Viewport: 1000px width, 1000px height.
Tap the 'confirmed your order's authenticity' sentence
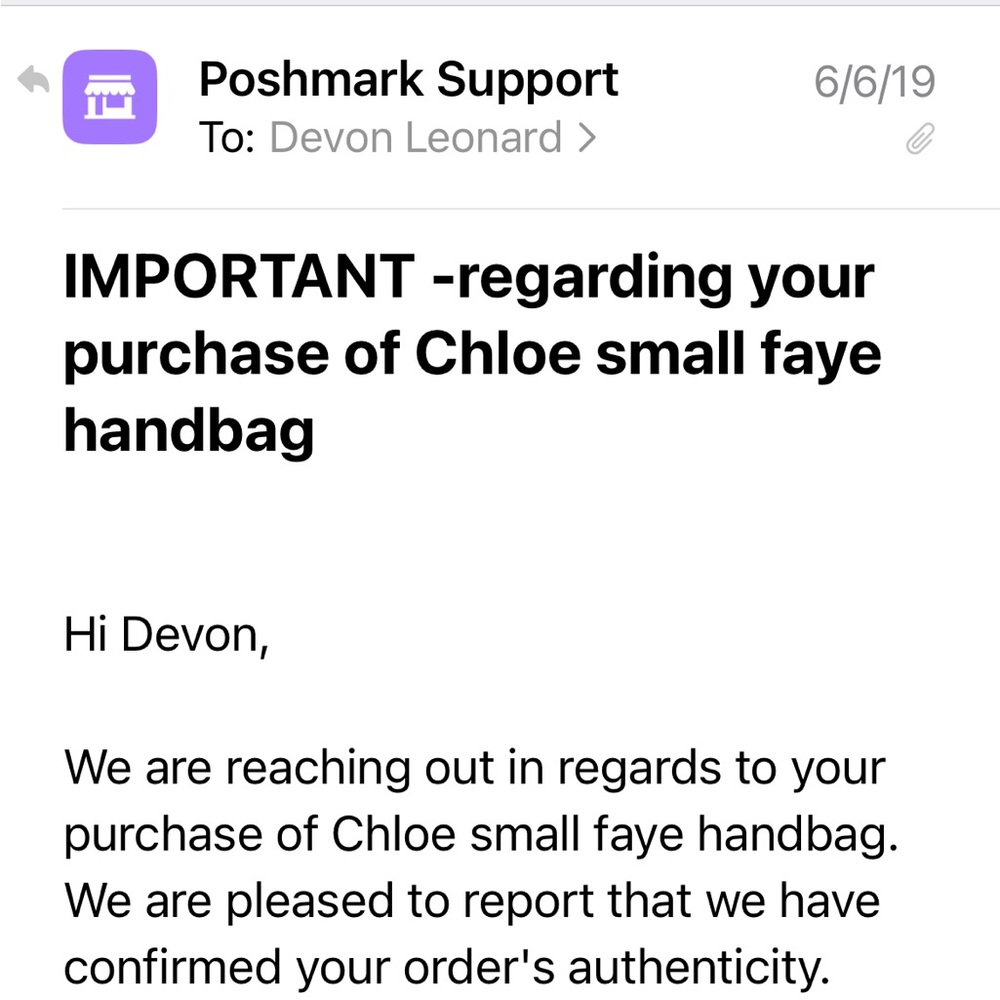[x=447, y=967]
